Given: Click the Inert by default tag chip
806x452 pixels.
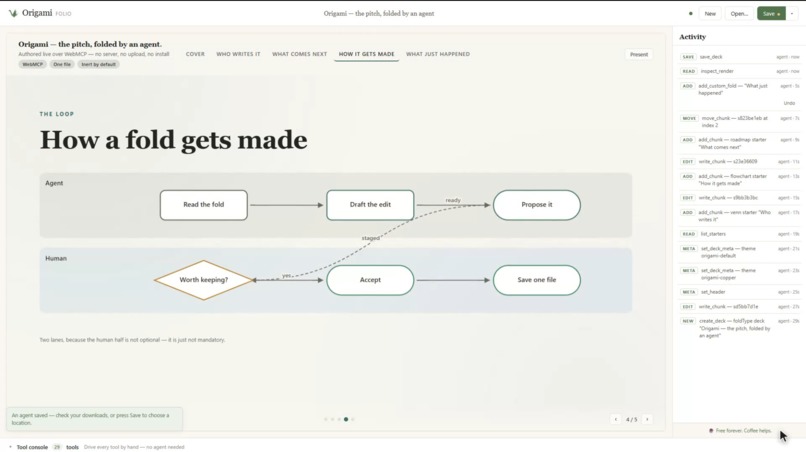Looking at the screenshot, I should tap(99, 64).
